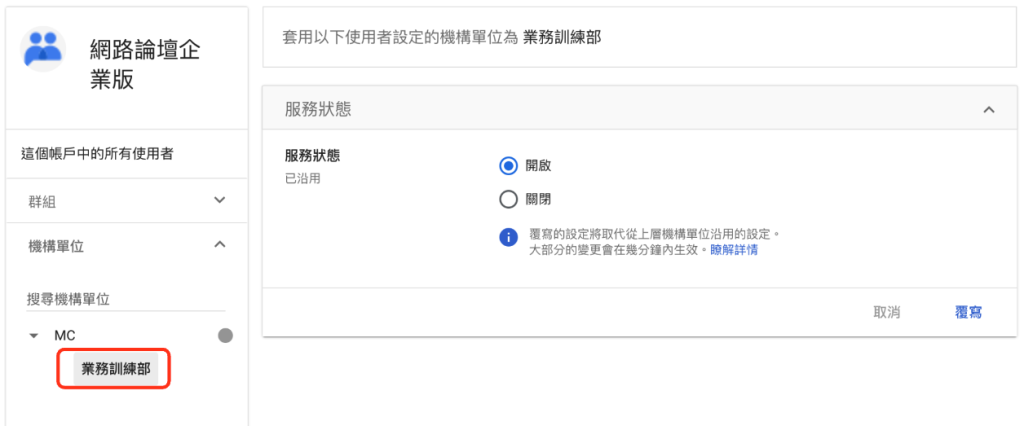Select the 開啟 radio button
1024x426 pixels.
tap(508, 166)
